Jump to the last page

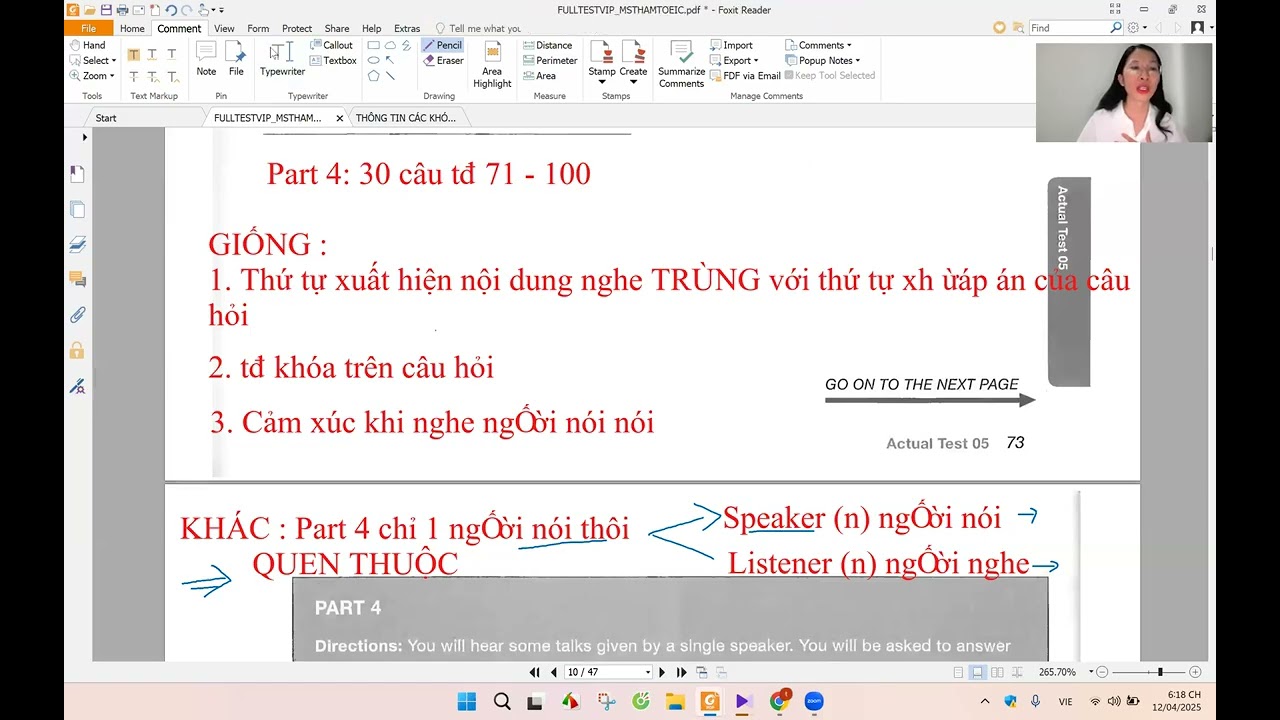(x=682, y=672)
